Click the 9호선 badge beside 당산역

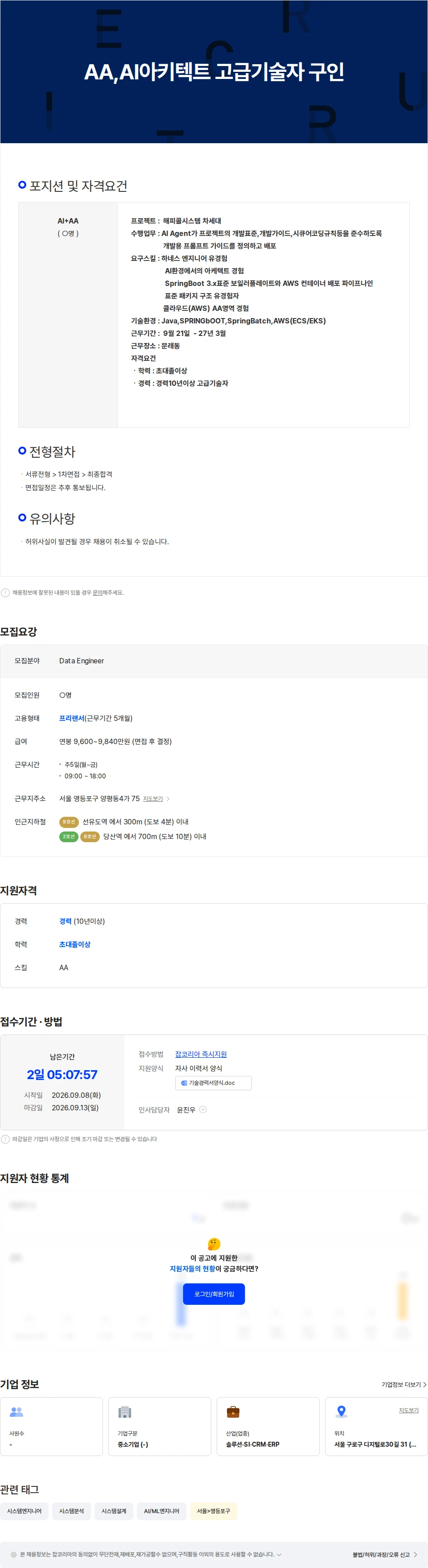pos(90,836)
